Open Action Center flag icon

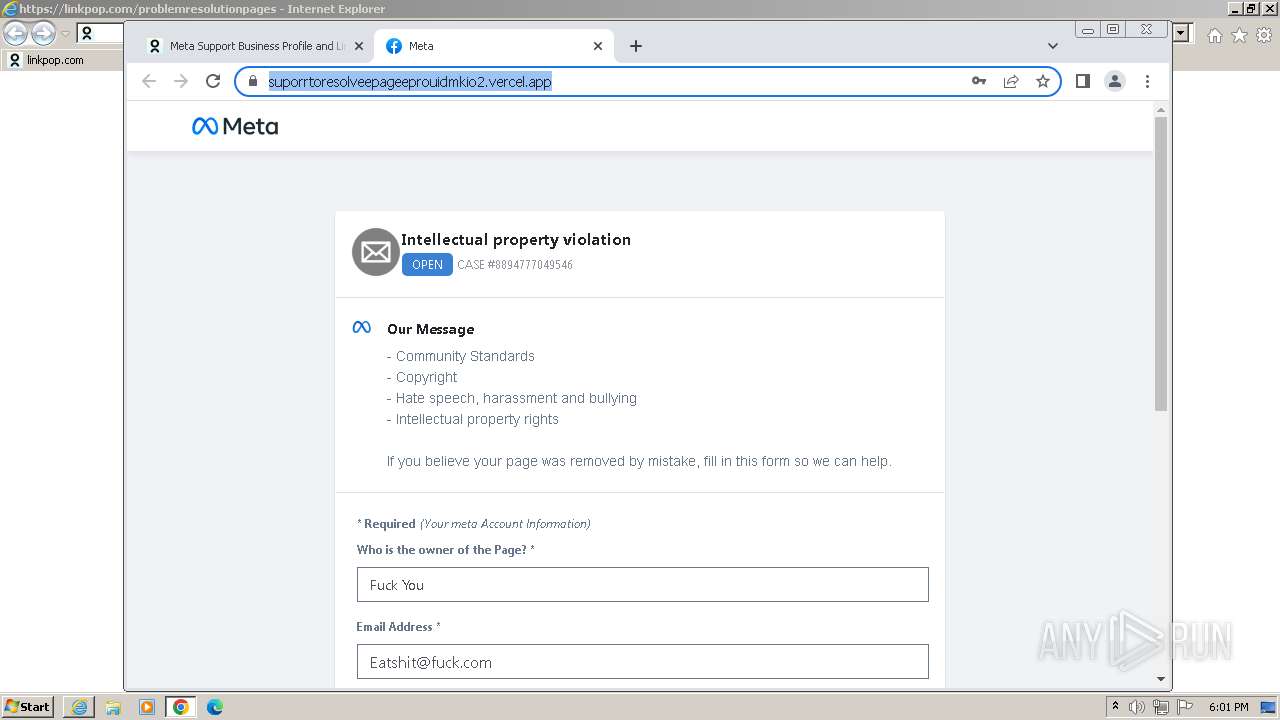(x=1184, y=707)
